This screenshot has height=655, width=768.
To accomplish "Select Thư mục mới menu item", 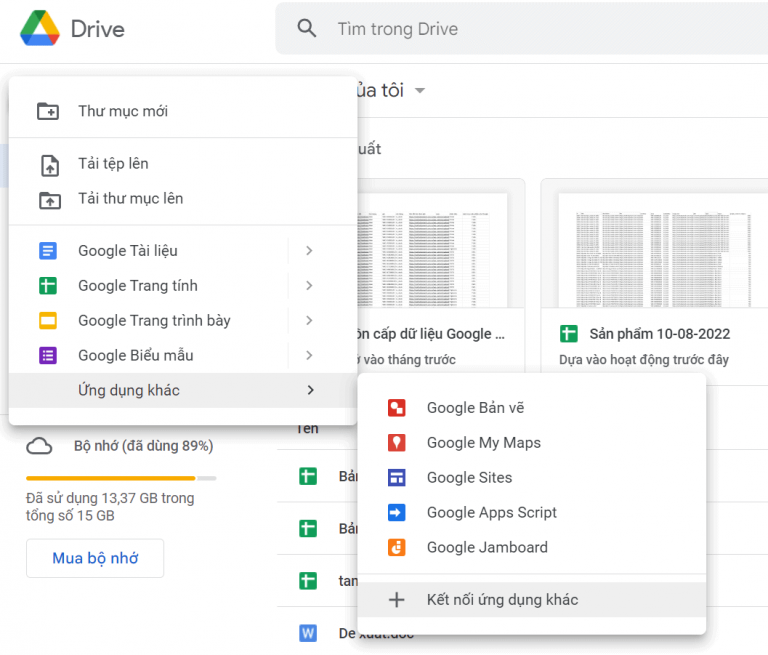I will click(183, 111).
